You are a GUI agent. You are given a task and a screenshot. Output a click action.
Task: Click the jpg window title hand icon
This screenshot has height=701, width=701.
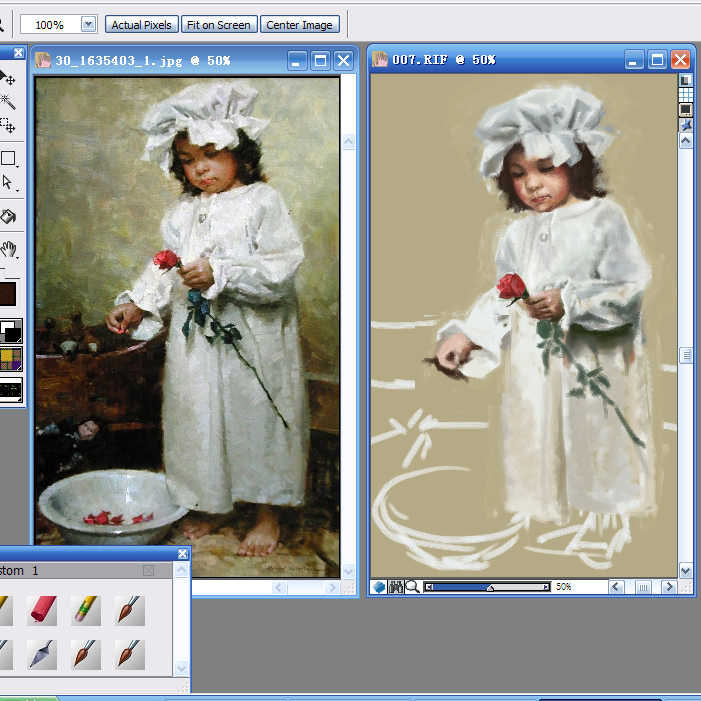pyautogui.click(x=43, y=60)
